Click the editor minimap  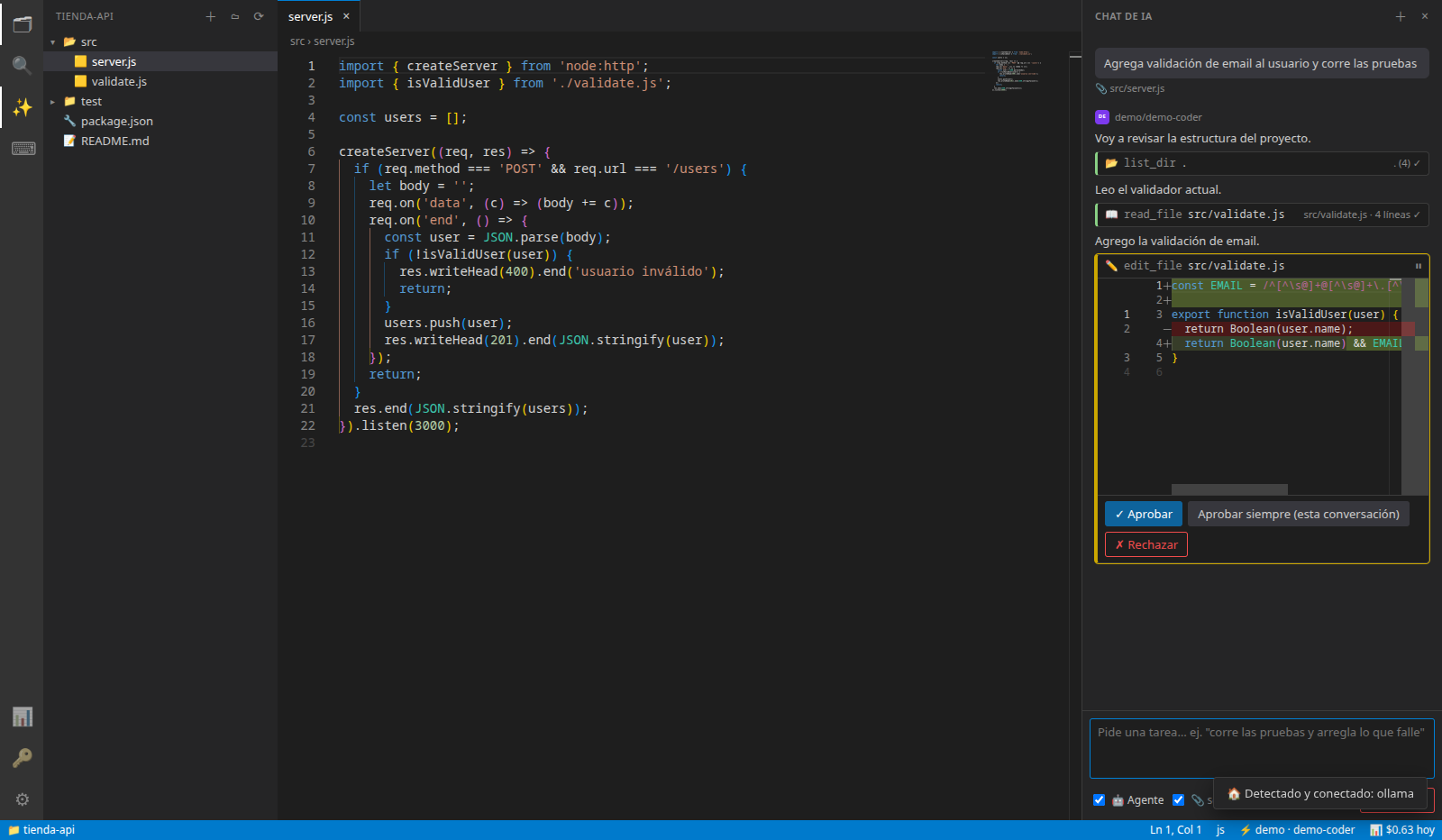[1017, 70]
